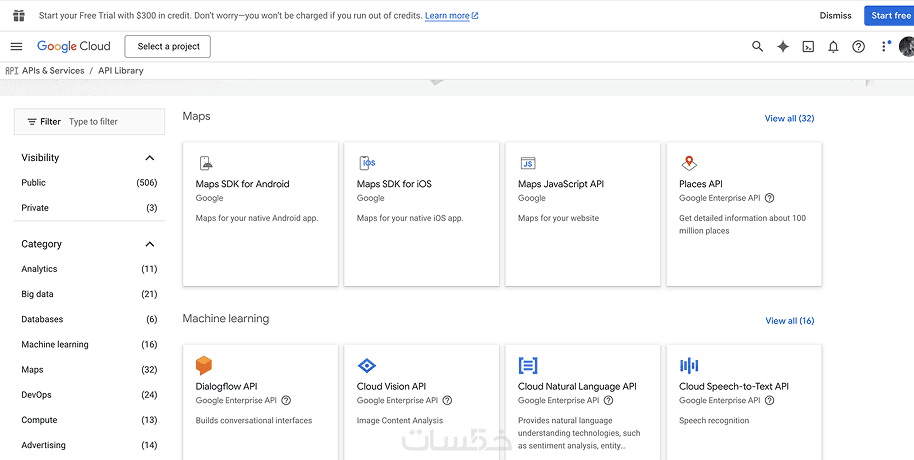914x460 pixels.
Task: Activate Cloud Shell terminal icon
Action: (808, 47)
